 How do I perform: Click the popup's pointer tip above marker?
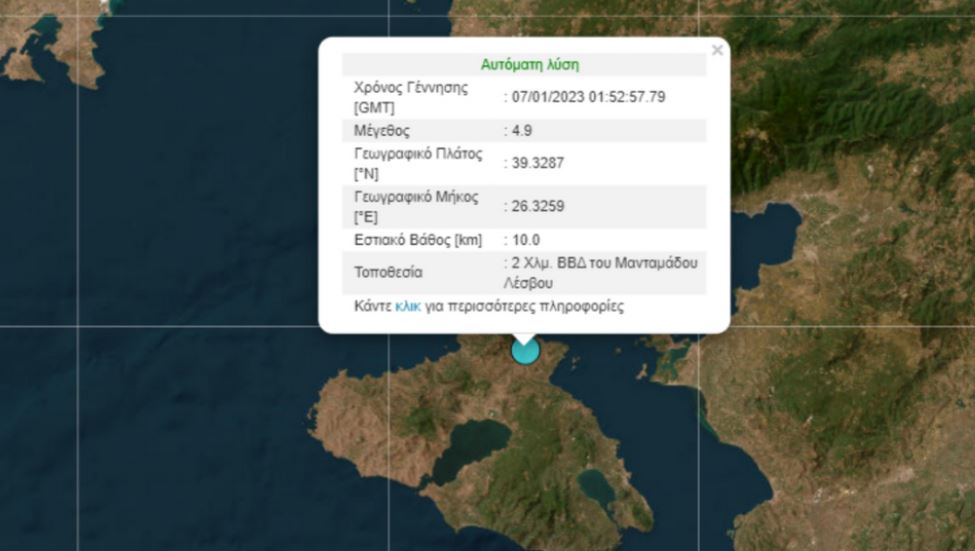click(x=524, y=336)
